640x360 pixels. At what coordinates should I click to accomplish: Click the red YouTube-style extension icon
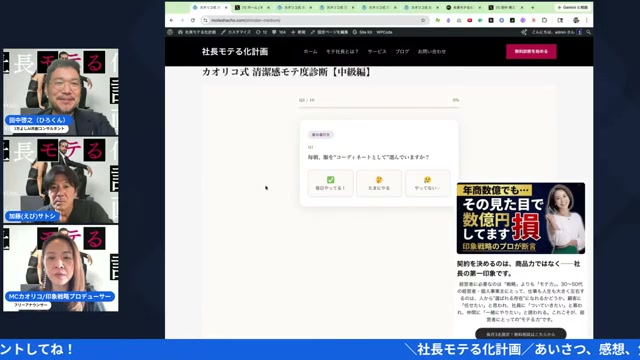470,20
